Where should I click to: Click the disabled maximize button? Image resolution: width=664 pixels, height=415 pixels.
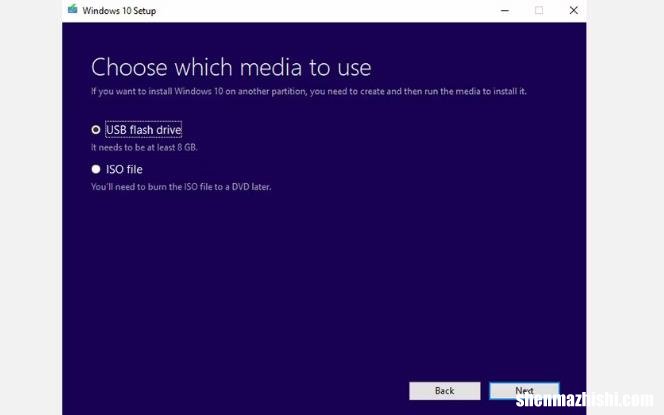[539, 11]
